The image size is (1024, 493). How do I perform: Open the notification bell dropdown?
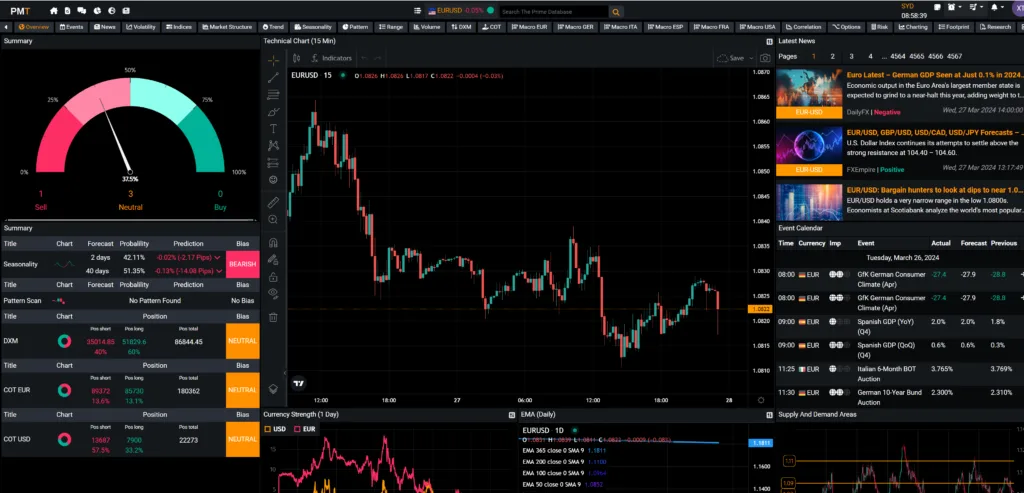(997, 8)
